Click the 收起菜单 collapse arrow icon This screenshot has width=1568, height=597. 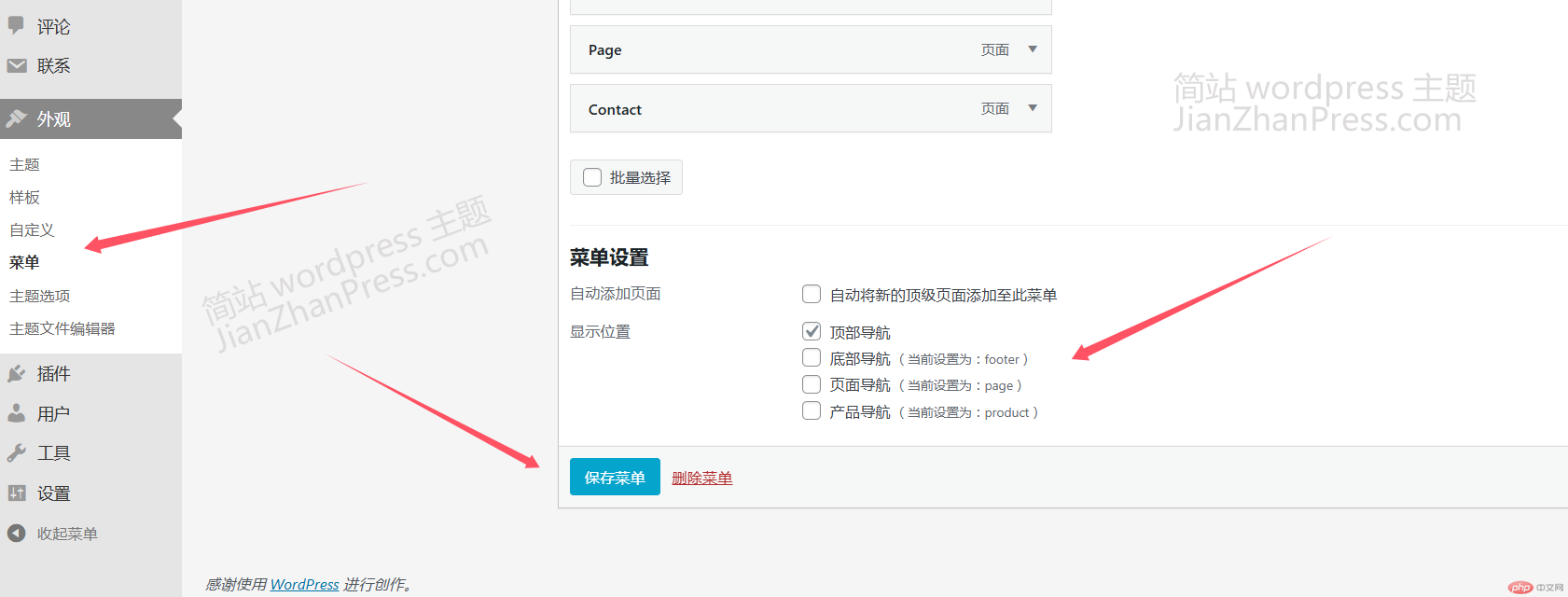click(x=17, y=533)
